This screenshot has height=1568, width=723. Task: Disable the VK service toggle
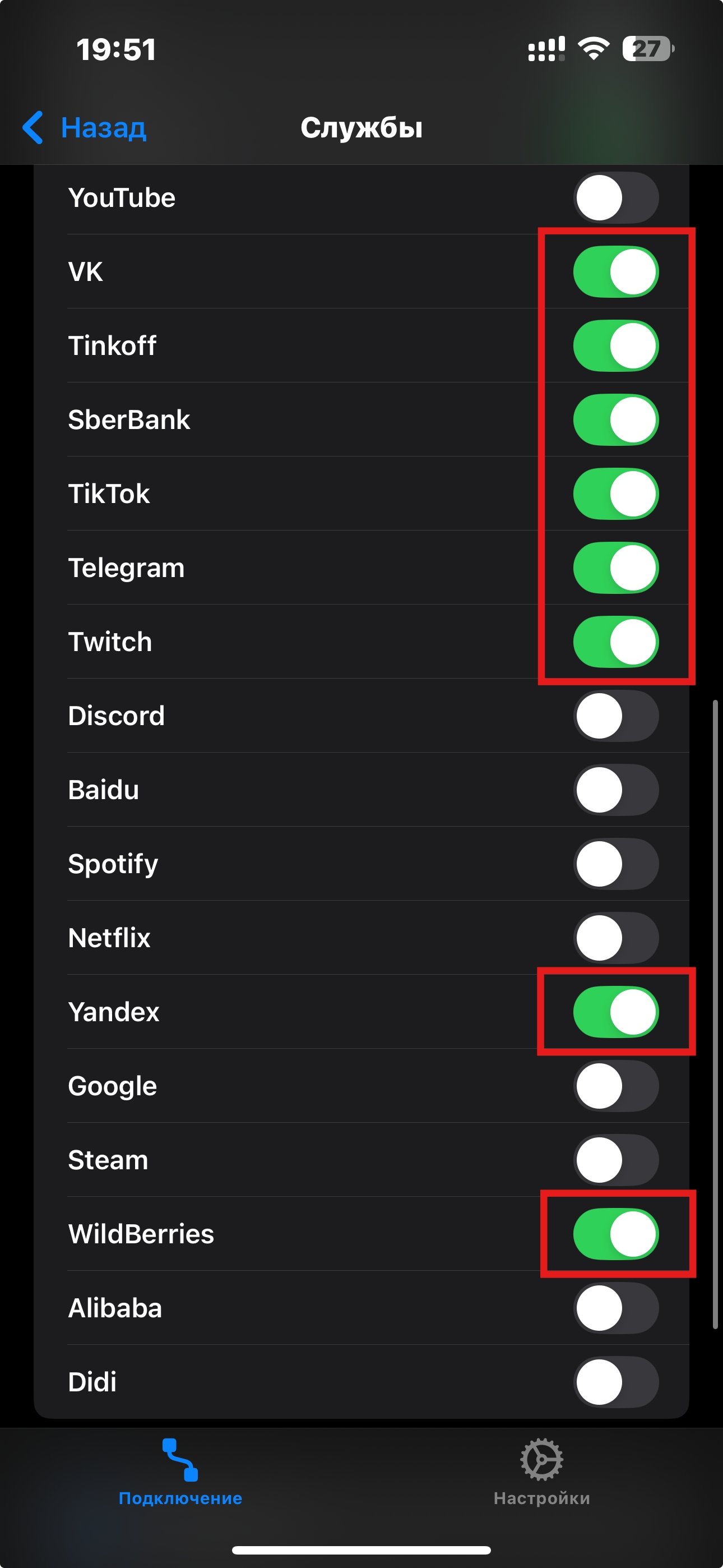[616, 271]
